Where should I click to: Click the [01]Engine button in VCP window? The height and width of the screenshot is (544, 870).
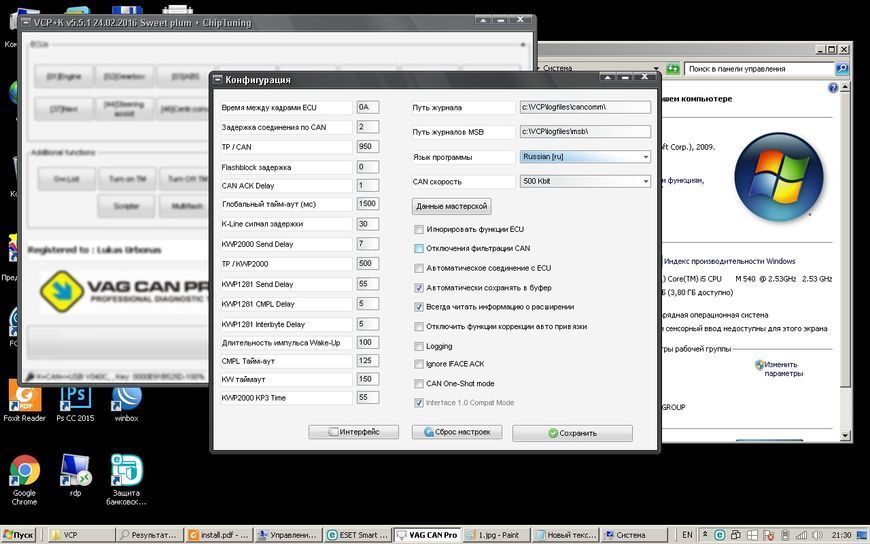tap(64, 77)
